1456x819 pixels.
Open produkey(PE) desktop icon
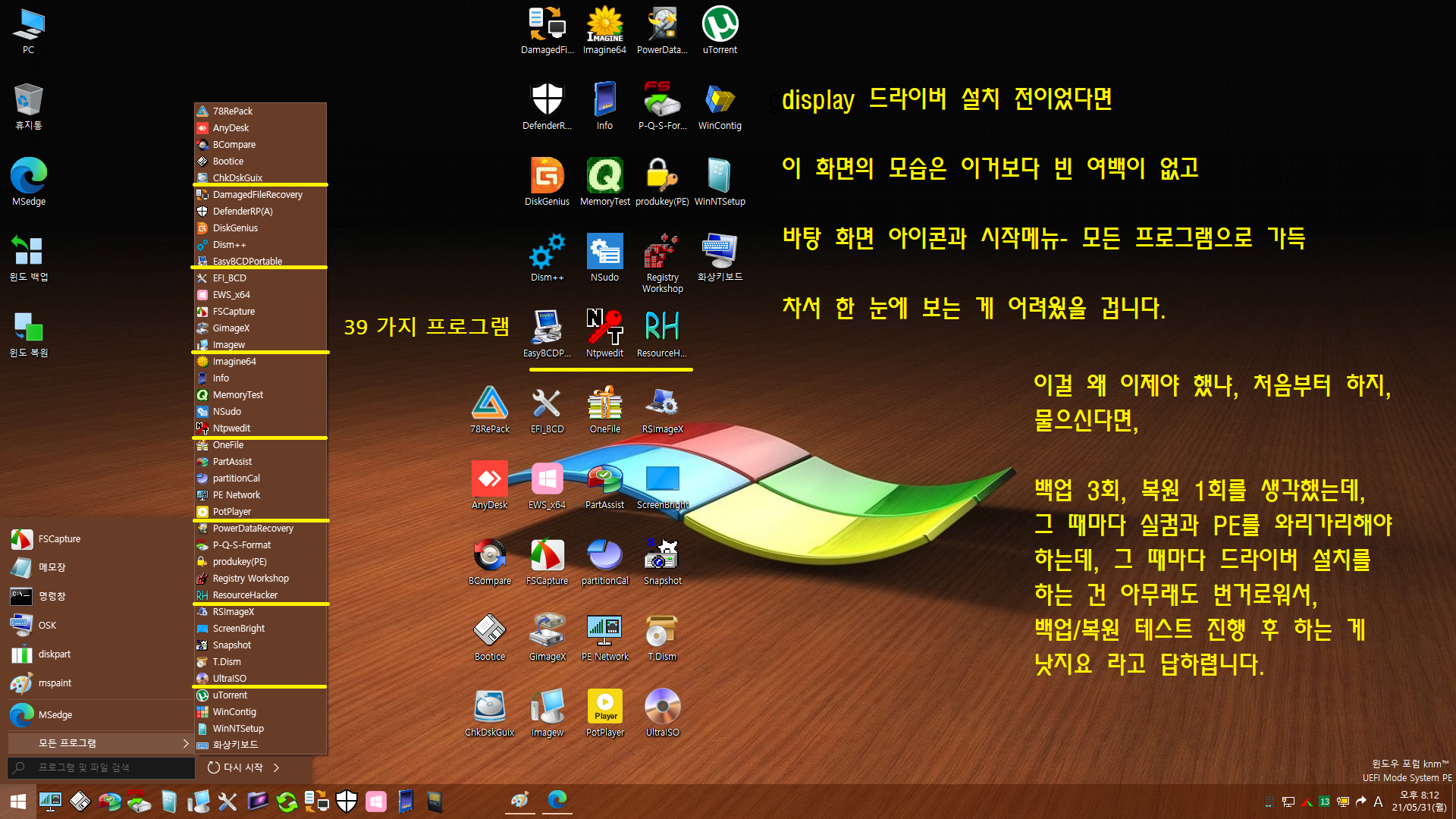pyautogui.click(x=662, y=182)
